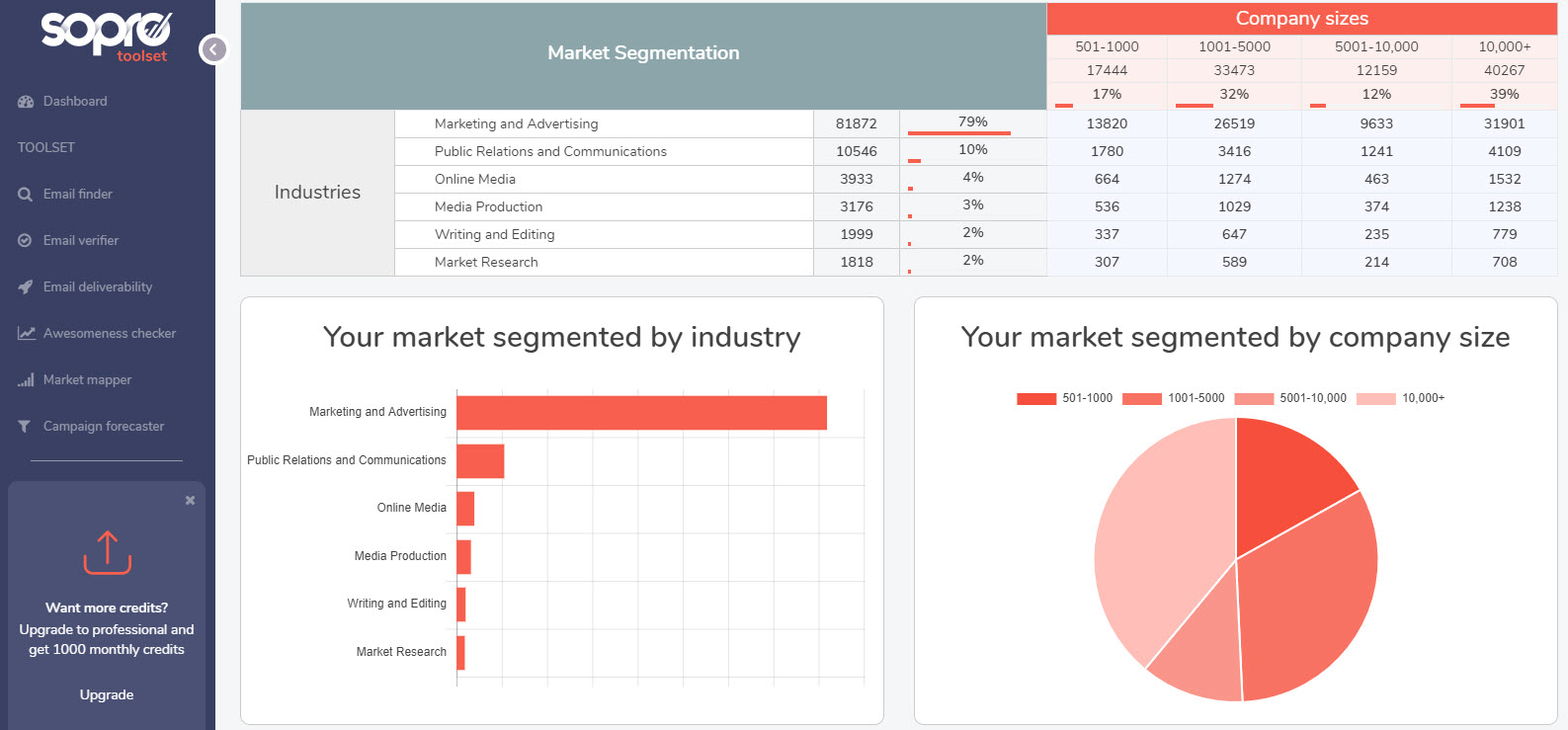
Task: Select the TOOLSET section label
Action: (x=44, y=147)
